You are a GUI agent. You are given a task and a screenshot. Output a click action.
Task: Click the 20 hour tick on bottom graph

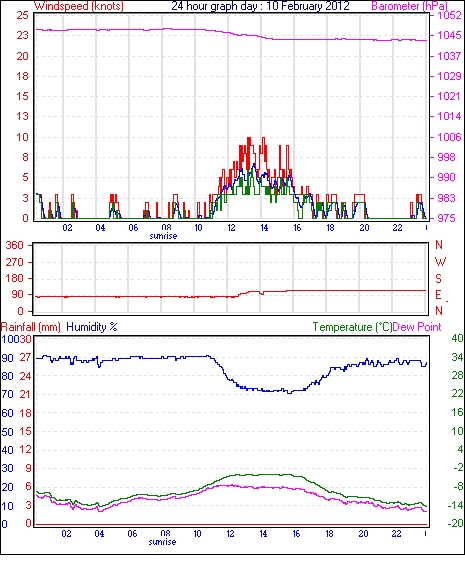tap(363, 534)
